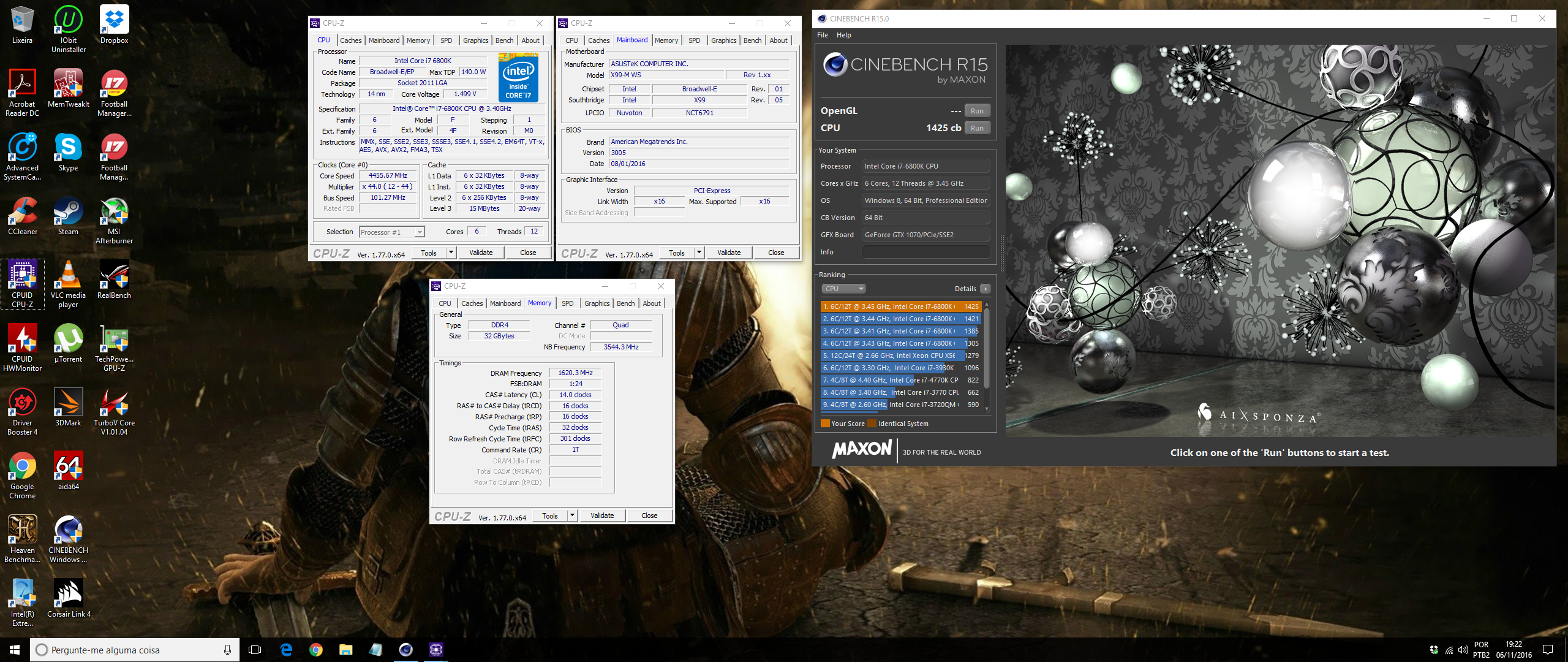Open IObit Uninstaller desktop icon
Viewport: 1568px width, 662px height.
coord(68,28)
